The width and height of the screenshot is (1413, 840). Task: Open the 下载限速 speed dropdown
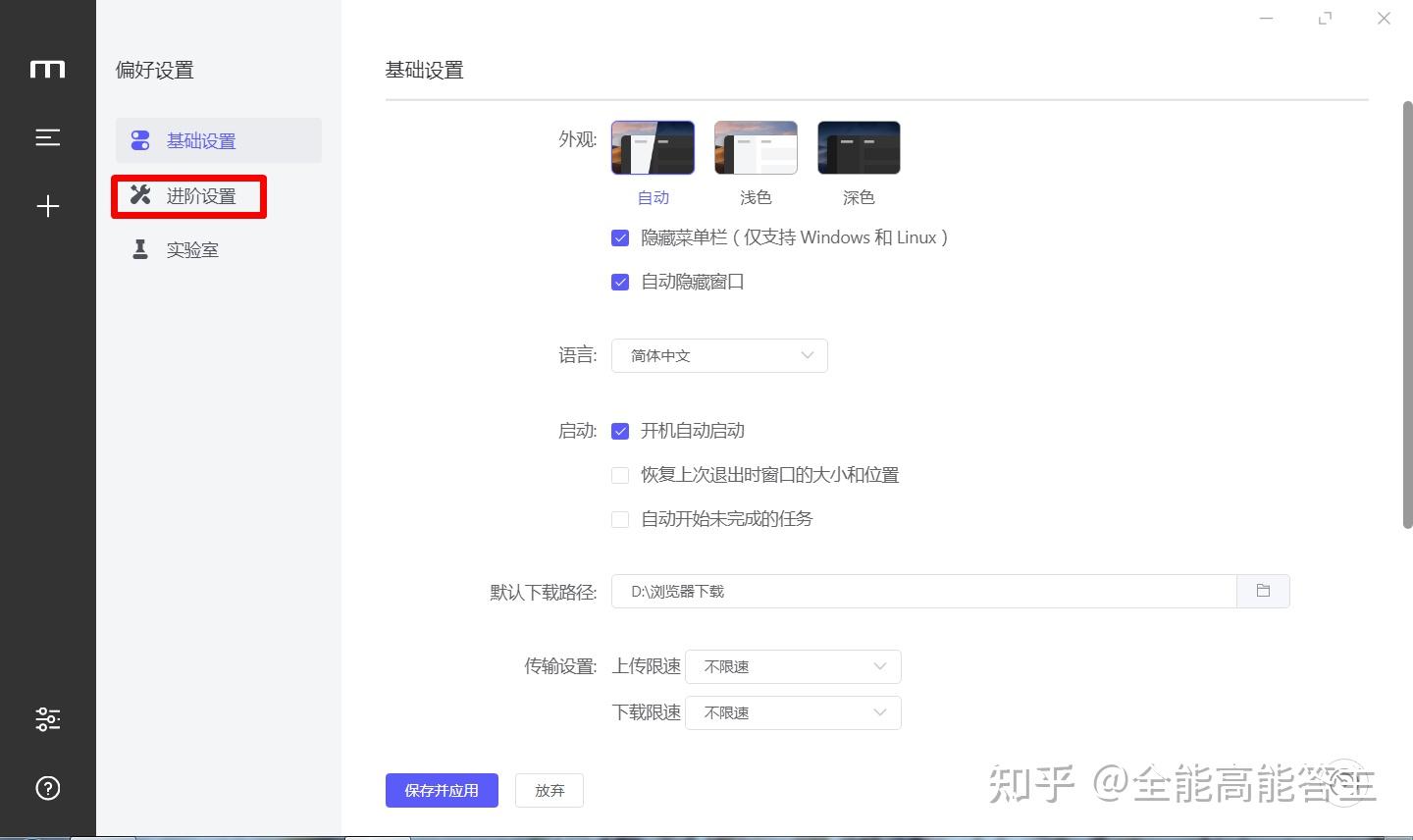[793, 712]
